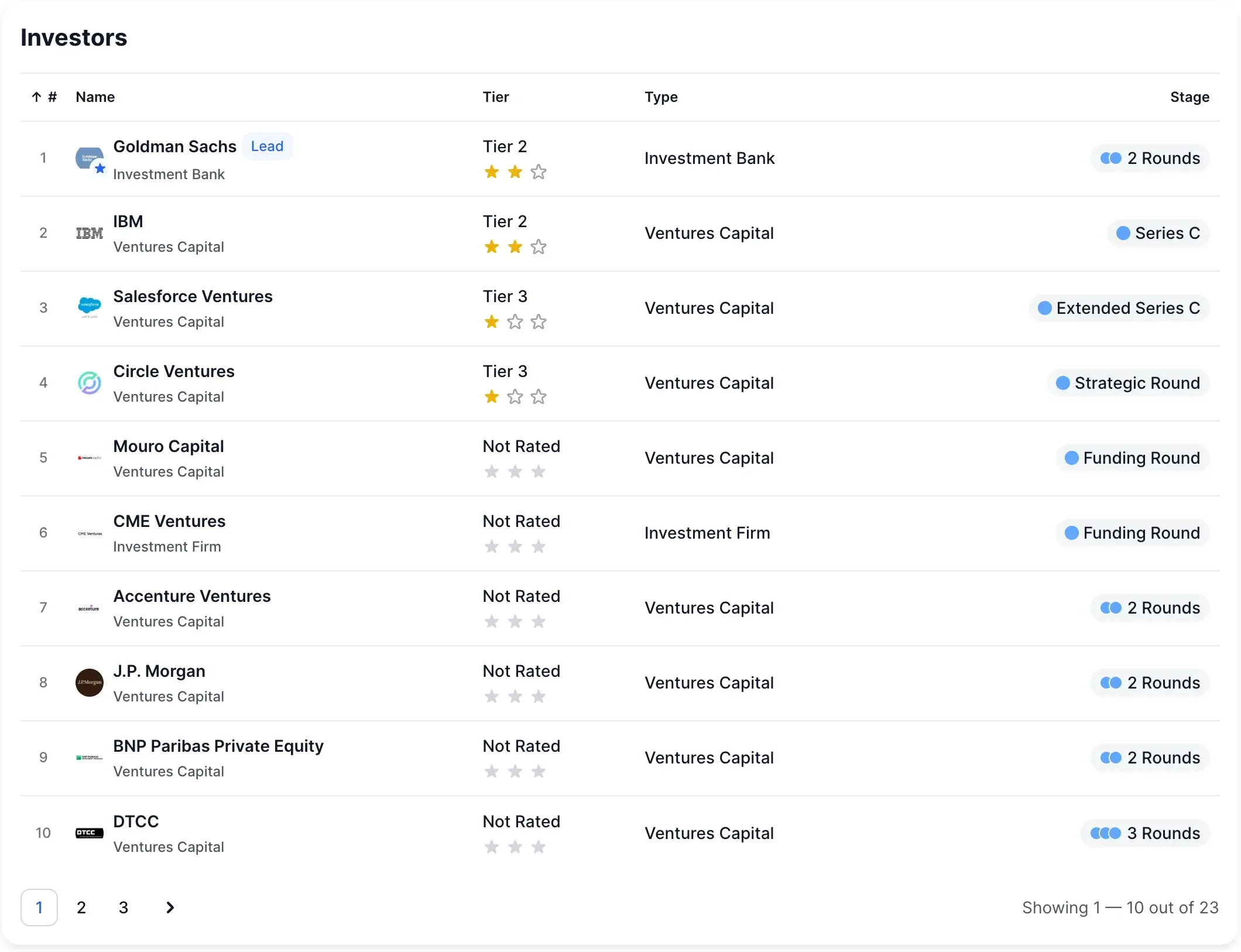1241x952 pixels.
Task: Click the Lead badge beside Goldman Sachs
Action: point(267,146)
